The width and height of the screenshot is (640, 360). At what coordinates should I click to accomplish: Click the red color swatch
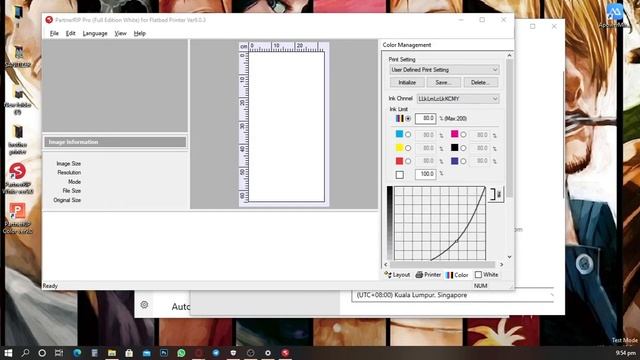[x=399, y=161]
